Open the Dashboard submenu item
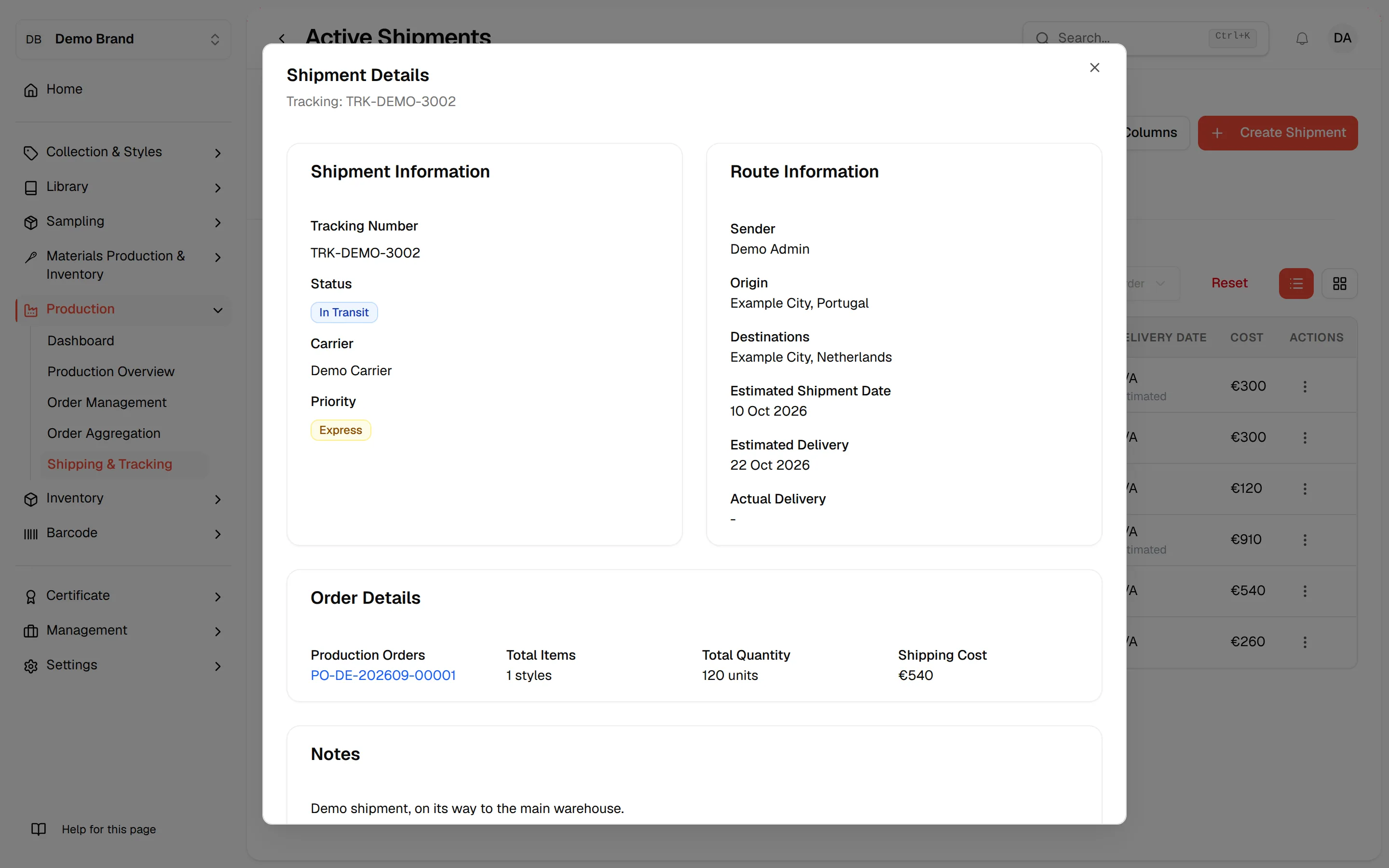Screen dimensions: 1389x868 pyautogui.click(x=81, y=340)
